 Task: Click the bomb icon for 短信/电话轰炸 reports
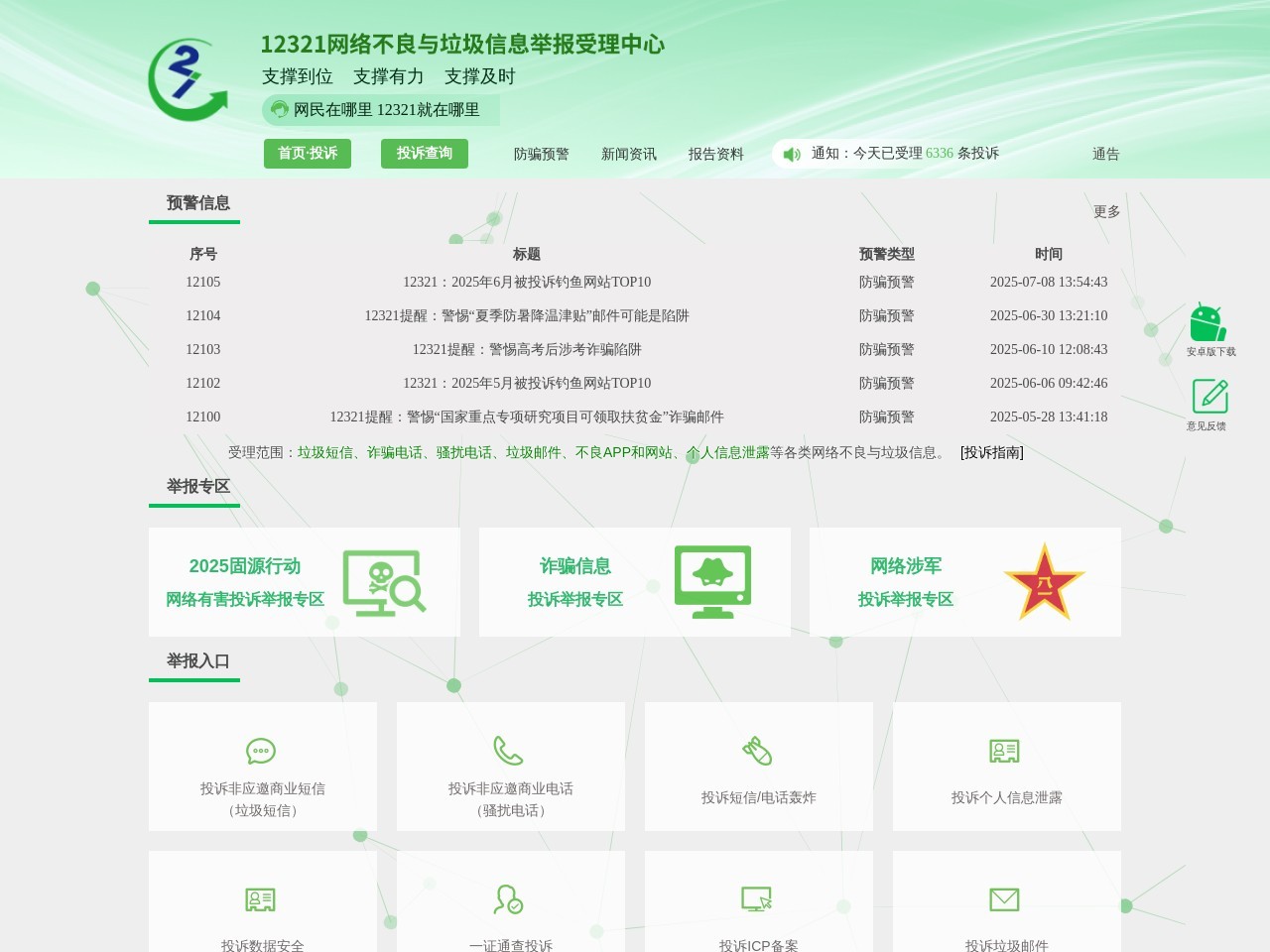click(x=757, y=751)
